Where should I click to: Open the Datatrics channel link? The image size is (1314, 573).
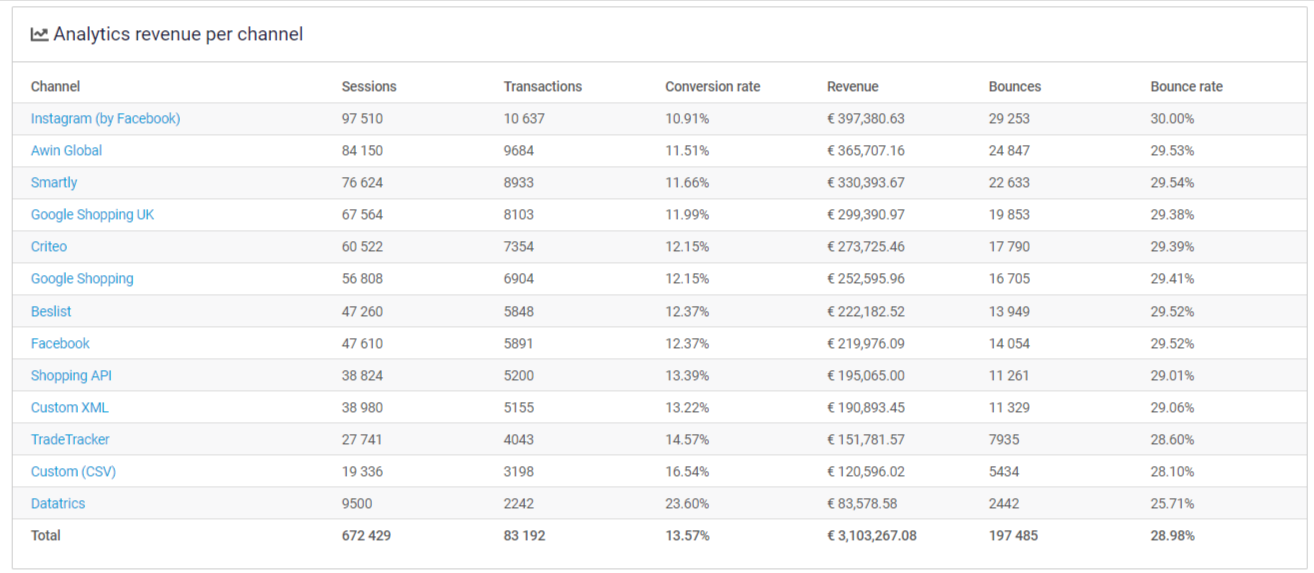click(x=58, y=503)
